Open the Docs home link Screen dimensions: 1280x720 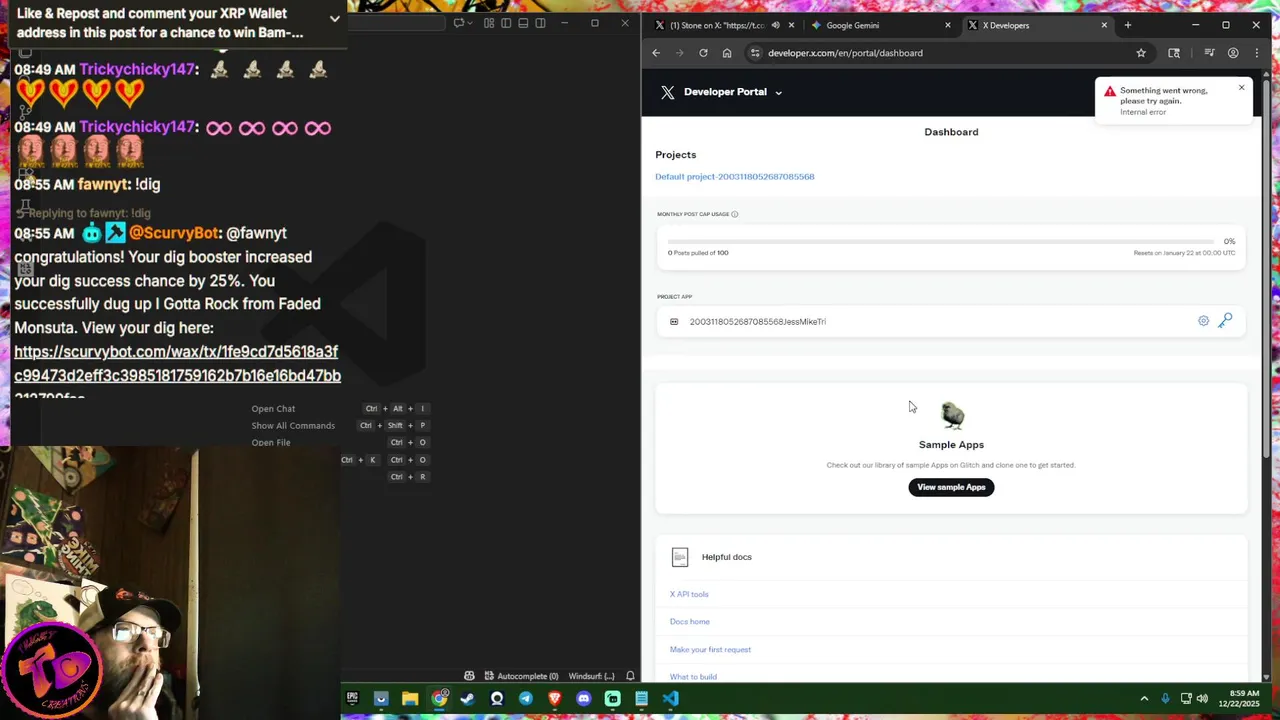coord(690,622)
